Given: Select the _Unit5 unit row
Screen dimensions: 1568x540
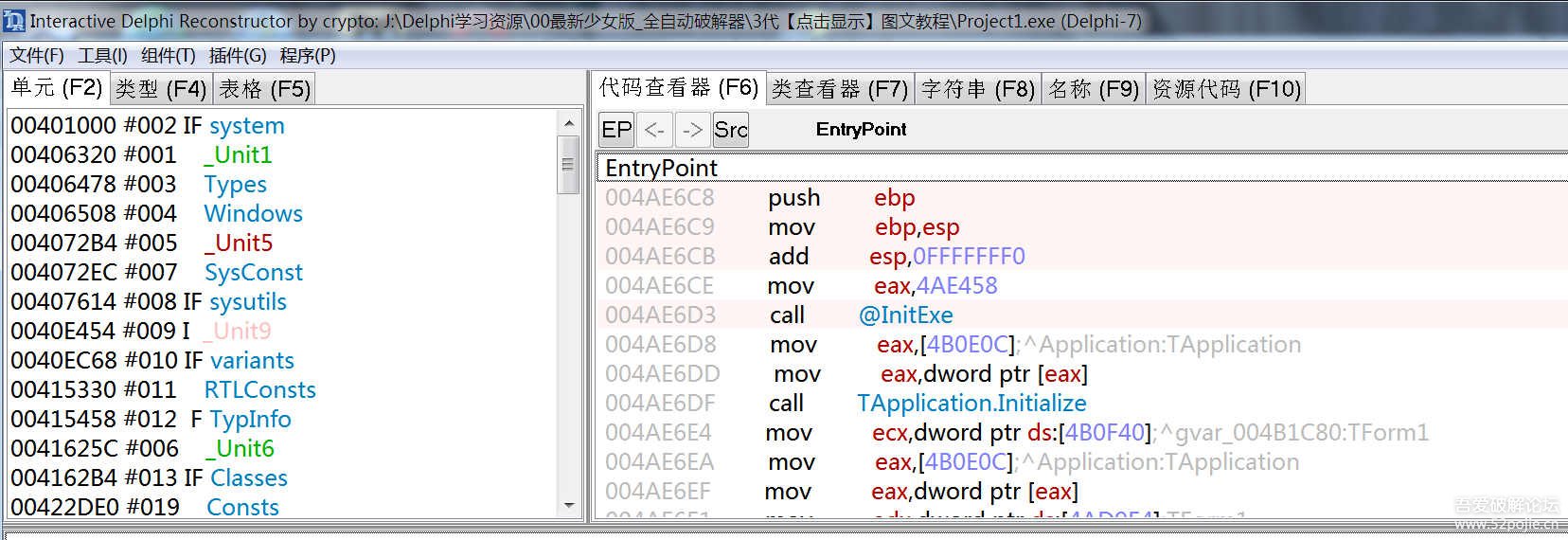Looking at the screenshot, I should tap(282, 243).
